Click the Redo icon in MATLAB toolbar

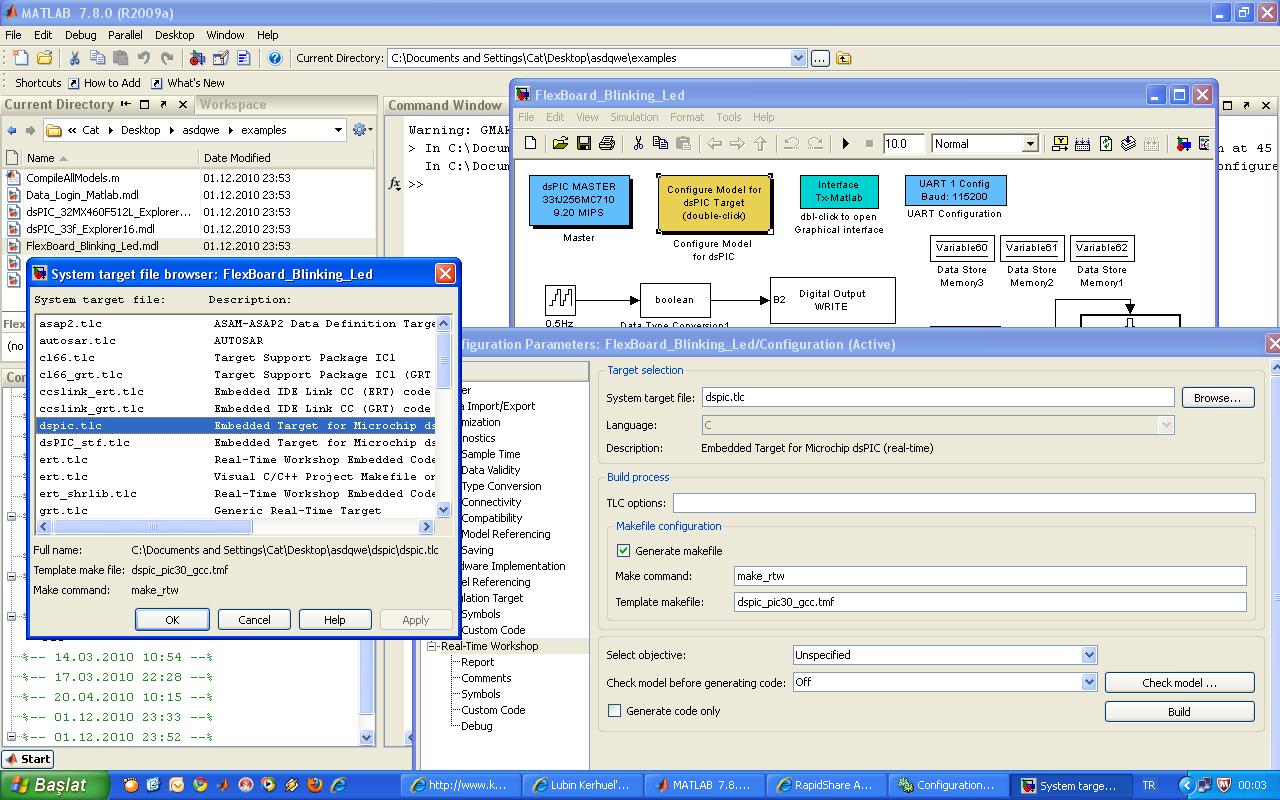[166, 59]
